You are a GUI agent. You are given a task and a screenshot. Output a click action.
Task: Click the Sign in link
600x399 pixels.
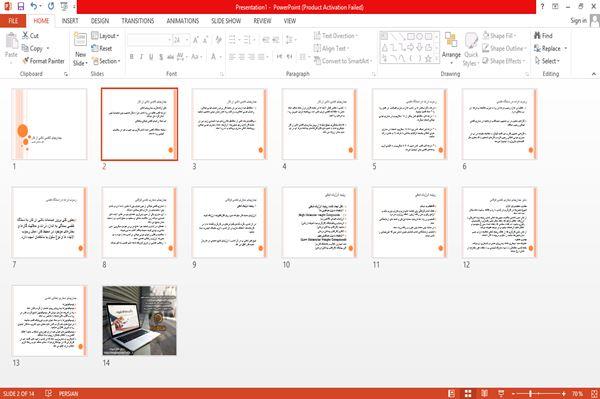pyautogui.click(x=578, y=21)
